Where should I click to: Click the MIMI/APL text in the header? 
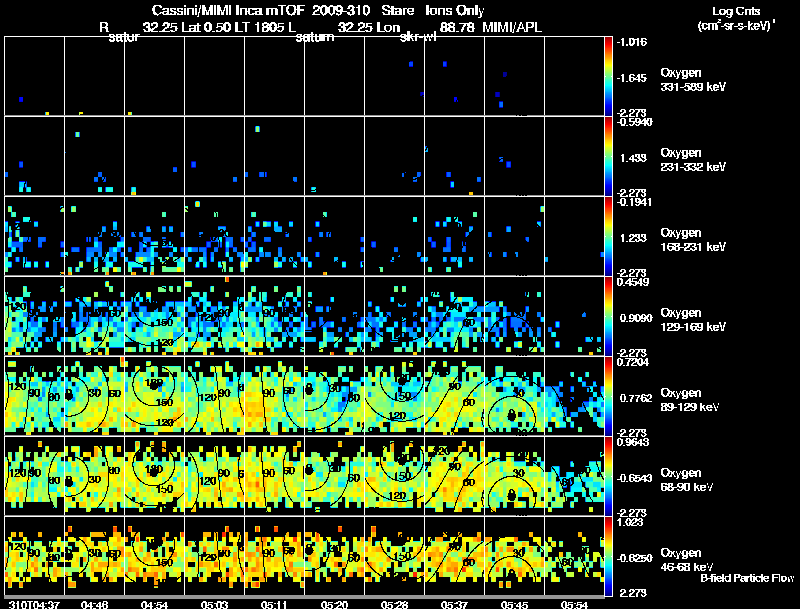point(512,27)
